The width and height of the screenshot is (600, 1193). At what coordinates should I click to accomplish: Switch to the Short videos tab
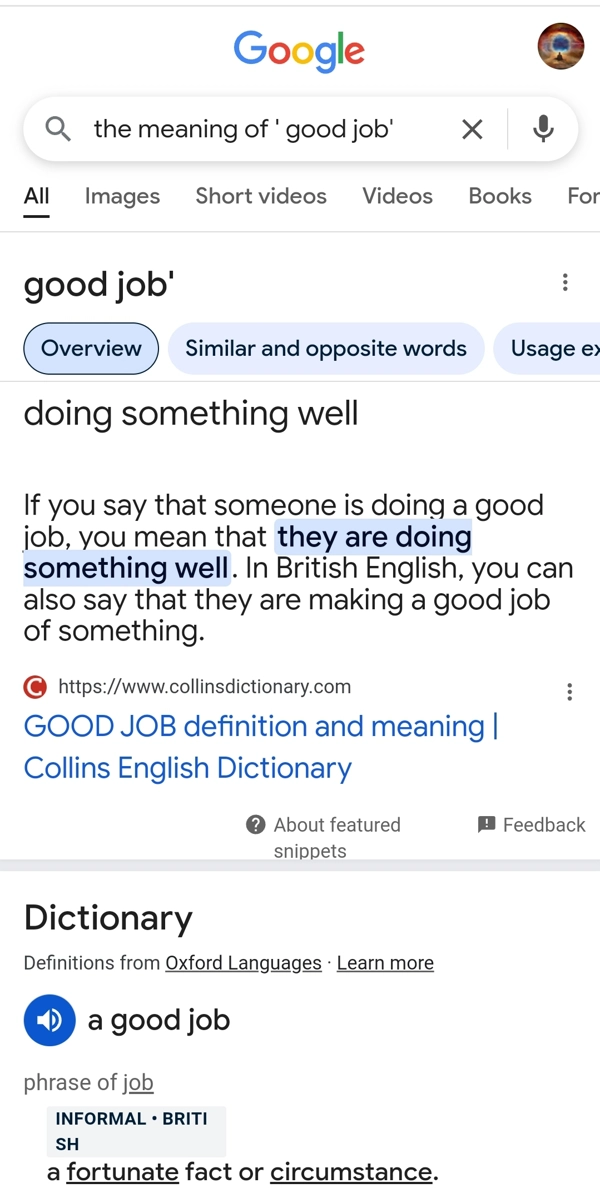pos(261,196)
